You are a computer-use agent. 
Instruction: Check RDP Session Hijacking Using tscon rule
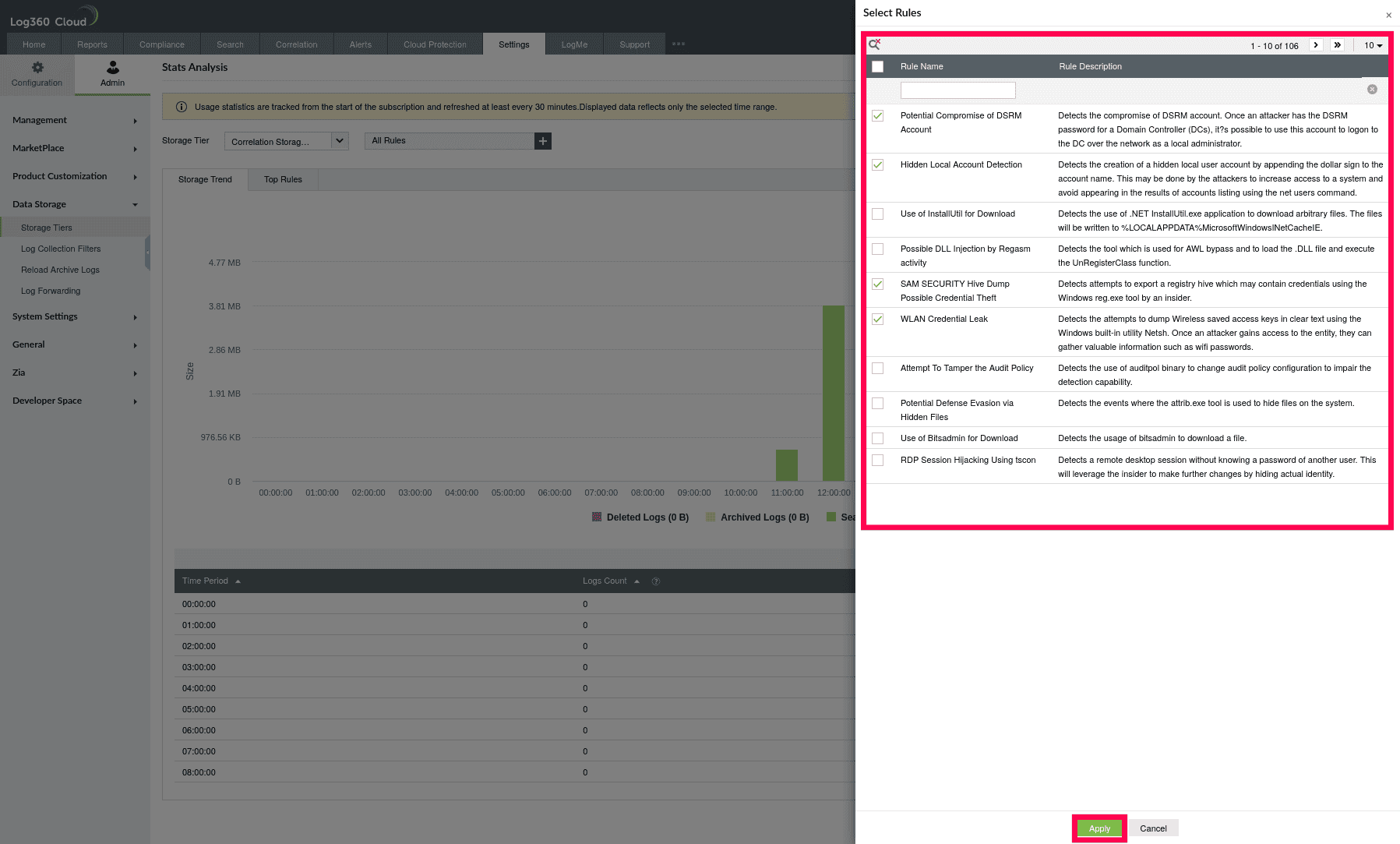(x=878, y=461)
